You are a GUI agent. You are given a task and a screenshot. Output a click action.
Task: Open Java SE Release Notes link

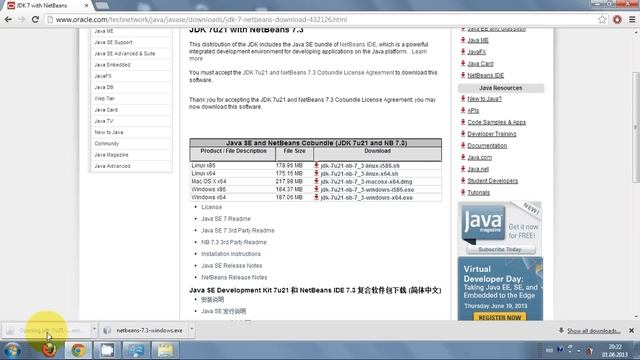pos(231,266)
